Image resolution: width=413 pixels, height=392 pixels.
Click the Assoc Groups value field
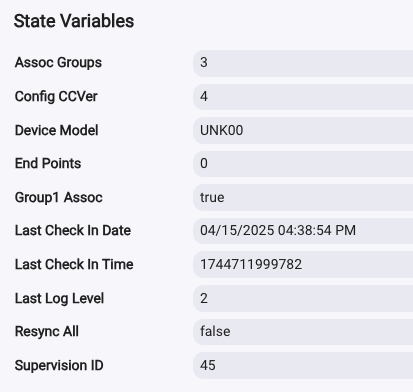coord(303,63)
